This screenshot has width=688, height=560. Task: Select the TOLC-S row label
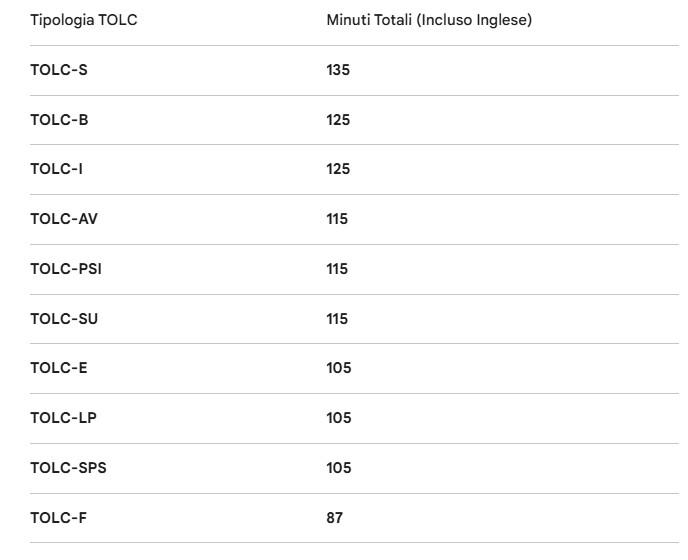pyautogui.click(x=59, y=70)
